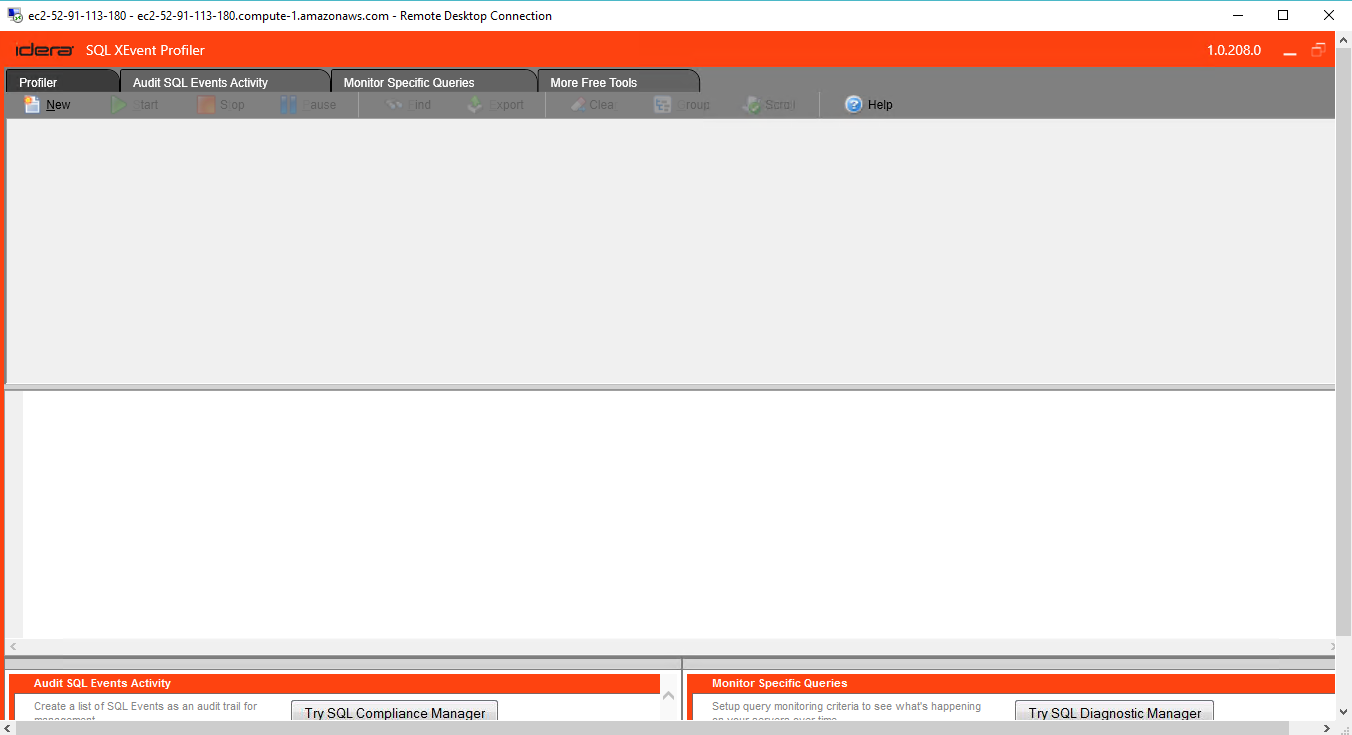Image resolution: width=1352 pixels, height=735 pixels.
Task: Minimize the SQL XEvent Profiler inner window
Action: 1290,51
